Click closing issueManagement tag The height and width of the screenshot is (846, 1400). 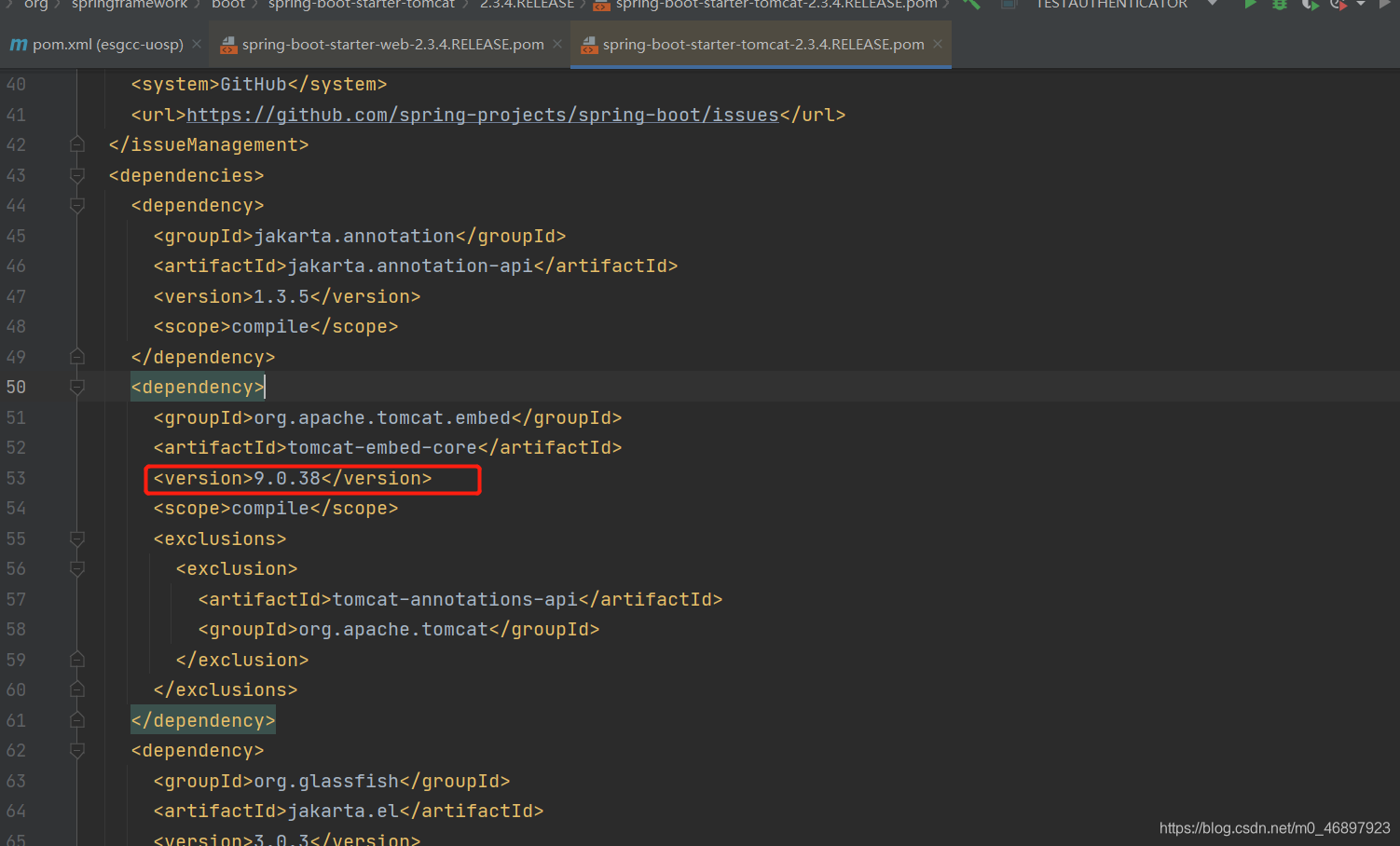[x=209, y=144]
